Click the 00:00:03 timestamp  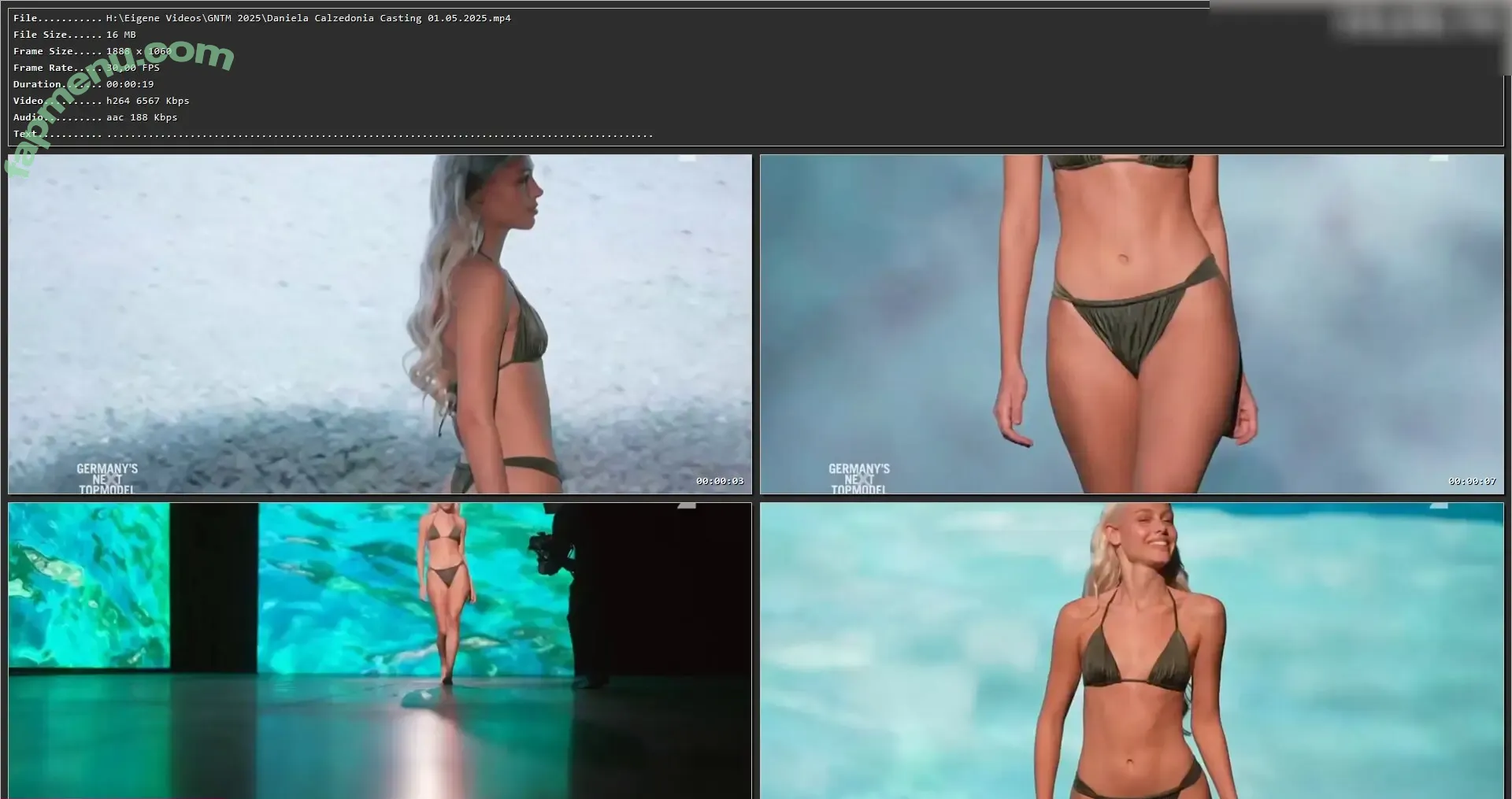pyautogui.click(x=719, y=481)
